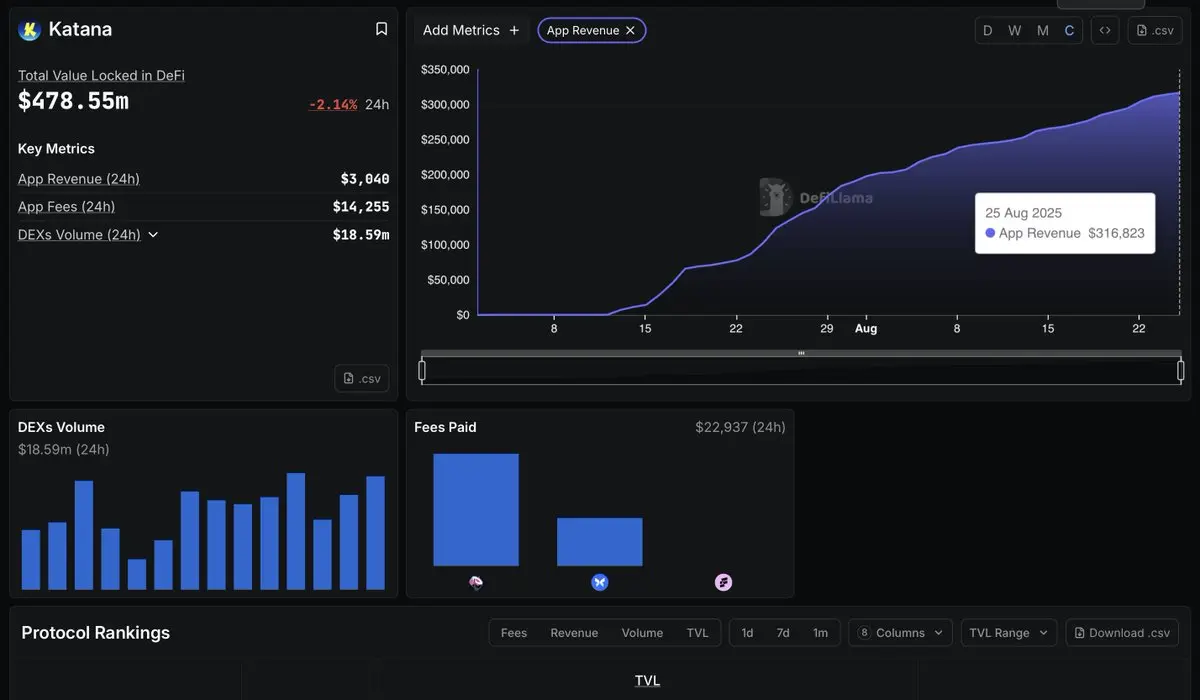Viewport: 1200px width, 700px height.
Task: Select the TVL tab in Protocol Rankings
Action: pos(697,633)
